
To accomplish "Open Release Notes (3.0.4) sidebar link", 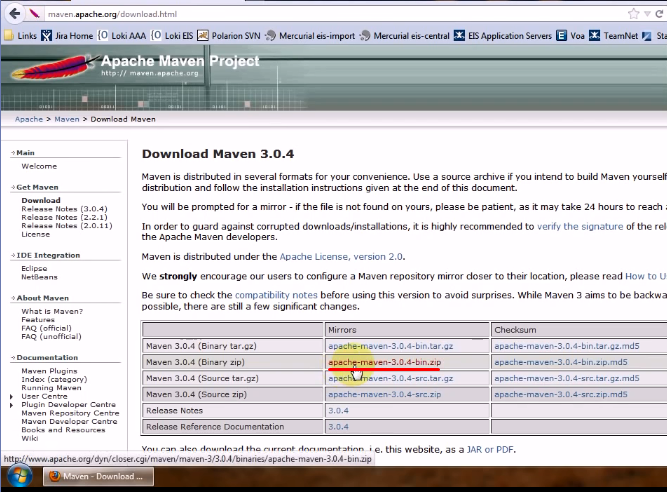I will pyautogui.click(x=64, y=209).
